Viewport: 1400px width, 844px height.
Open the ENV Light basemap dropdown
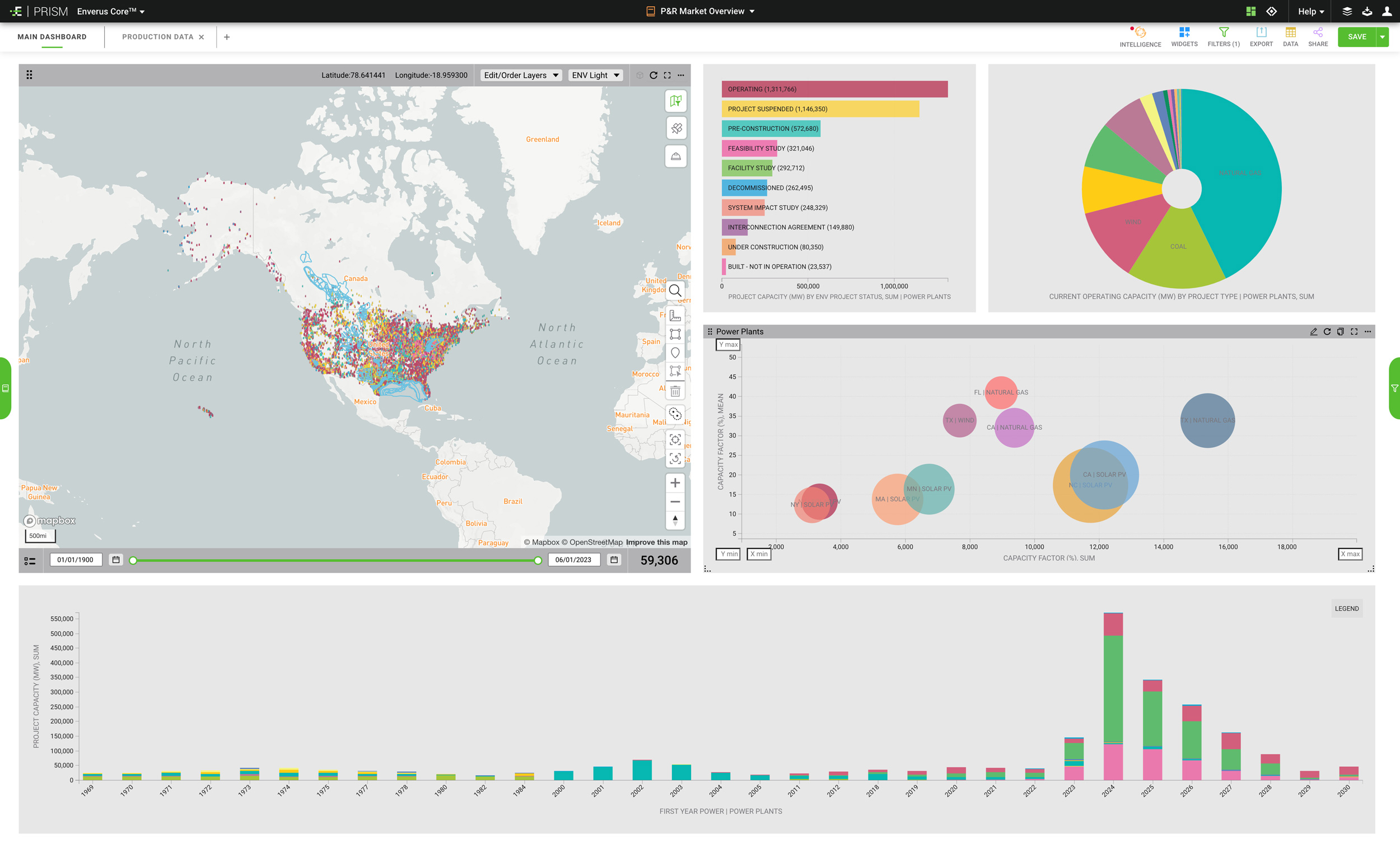[x=595, y=75]
